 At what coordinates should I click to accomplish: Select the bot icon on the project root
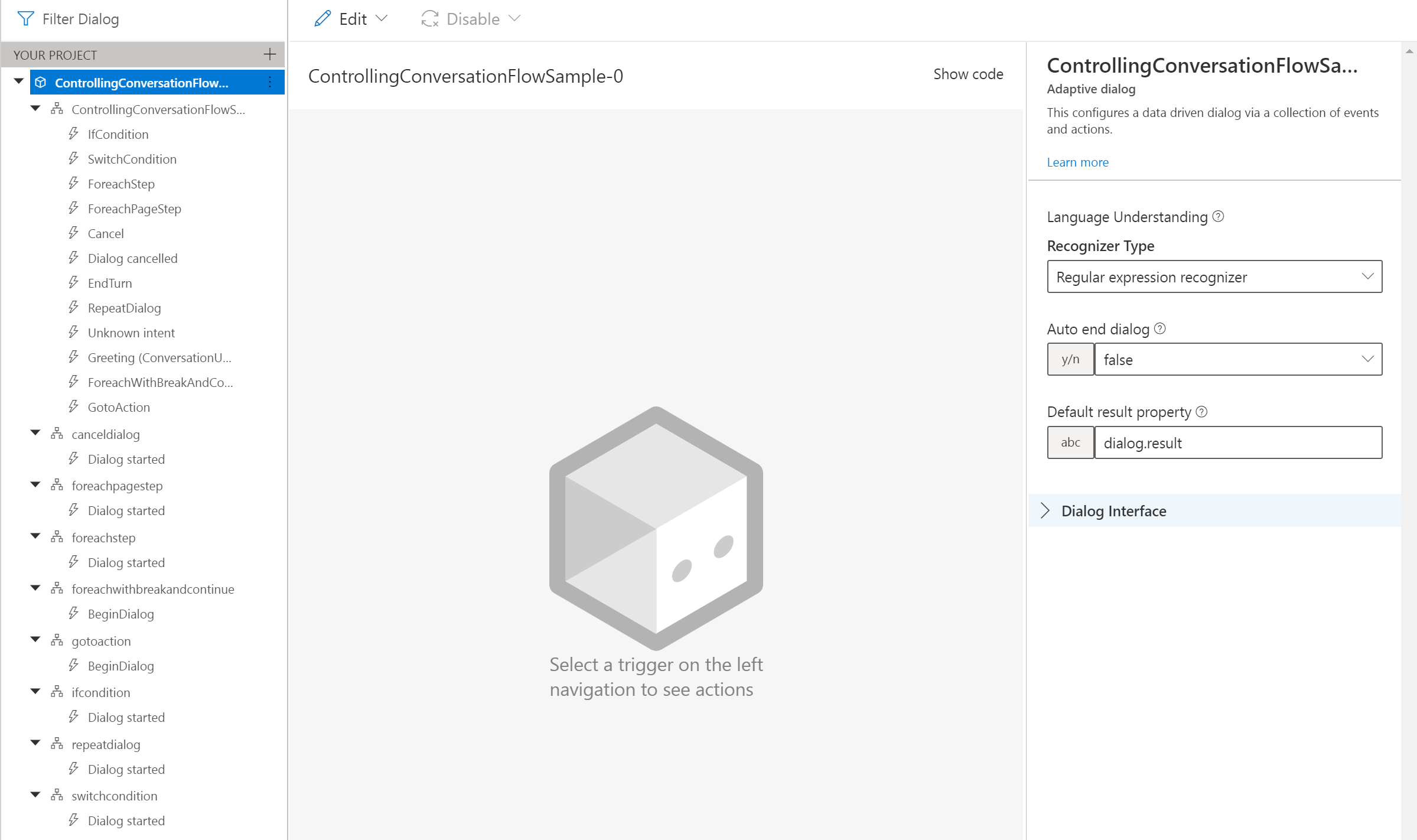[40, 82]
